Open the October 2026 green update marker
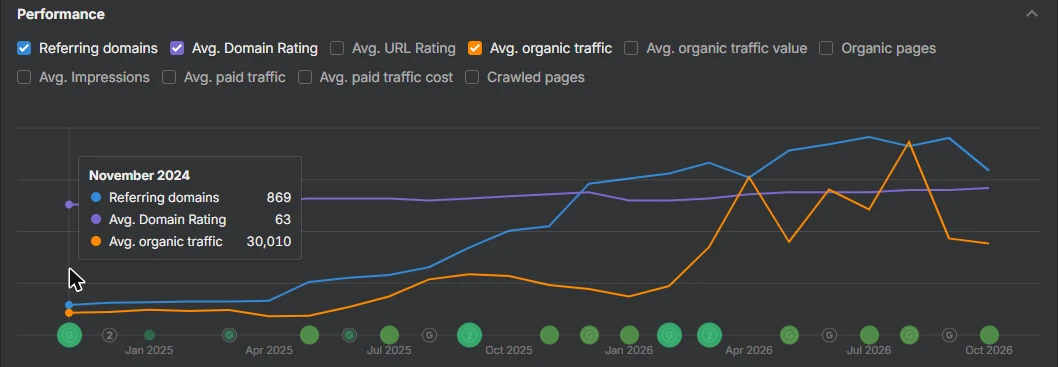The image size is (1058, 367). (989, 335)
